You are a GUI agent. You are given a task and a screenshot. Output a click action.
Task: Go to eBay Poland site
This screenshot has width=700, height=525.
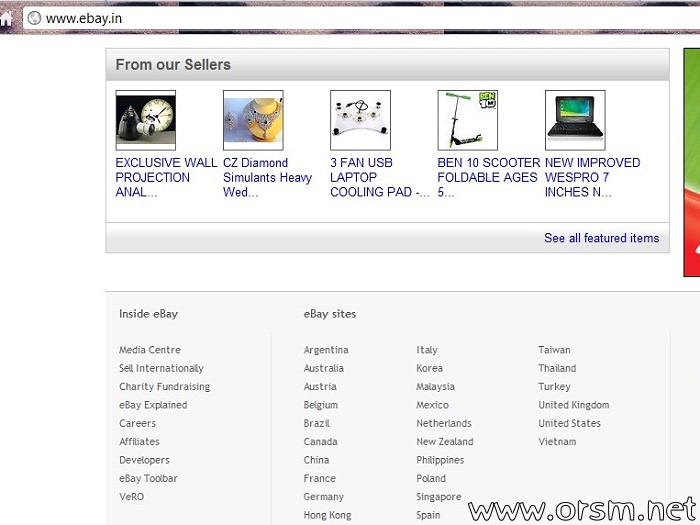pos(431,478)
